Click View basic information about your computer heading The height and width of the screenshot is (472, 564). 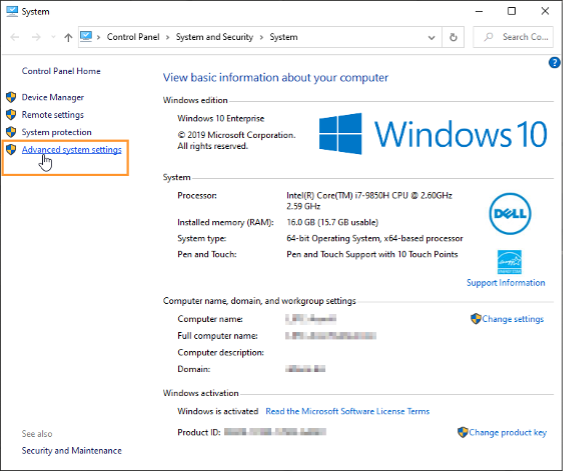[276, 78]
